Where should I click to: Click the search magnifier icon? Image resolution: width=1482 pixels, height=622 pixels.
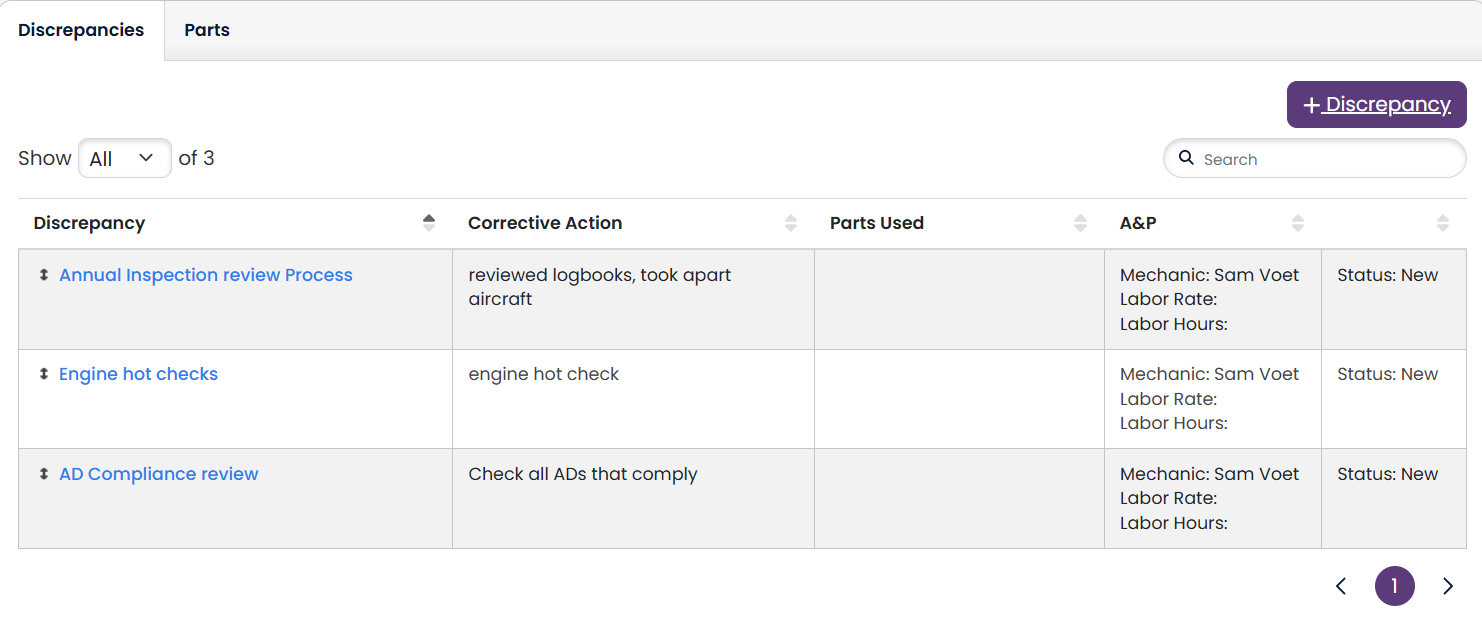[1187, 158]
